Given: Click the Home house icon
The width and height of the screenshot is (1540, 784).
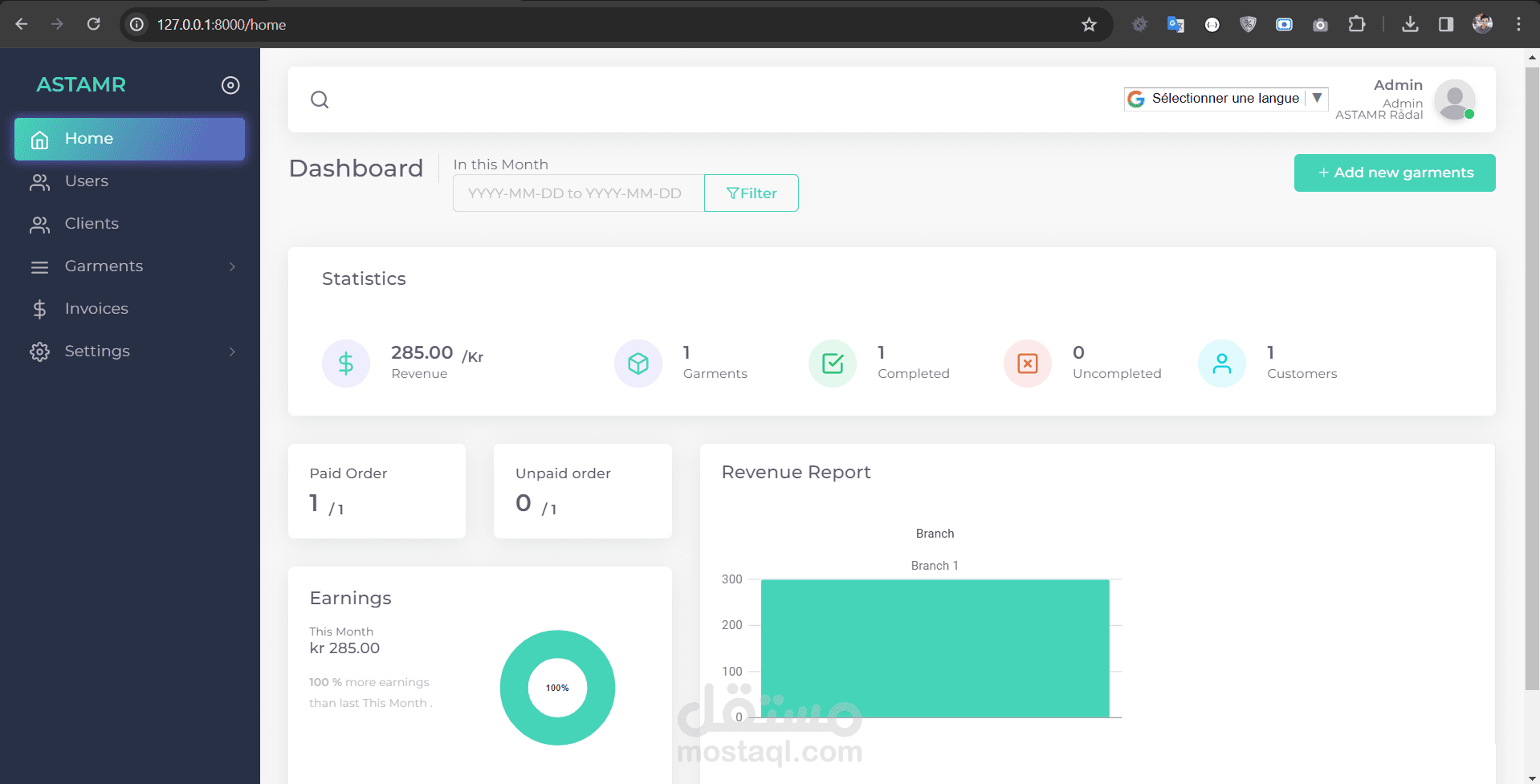Looking at the screenshot, I should 40,140.
